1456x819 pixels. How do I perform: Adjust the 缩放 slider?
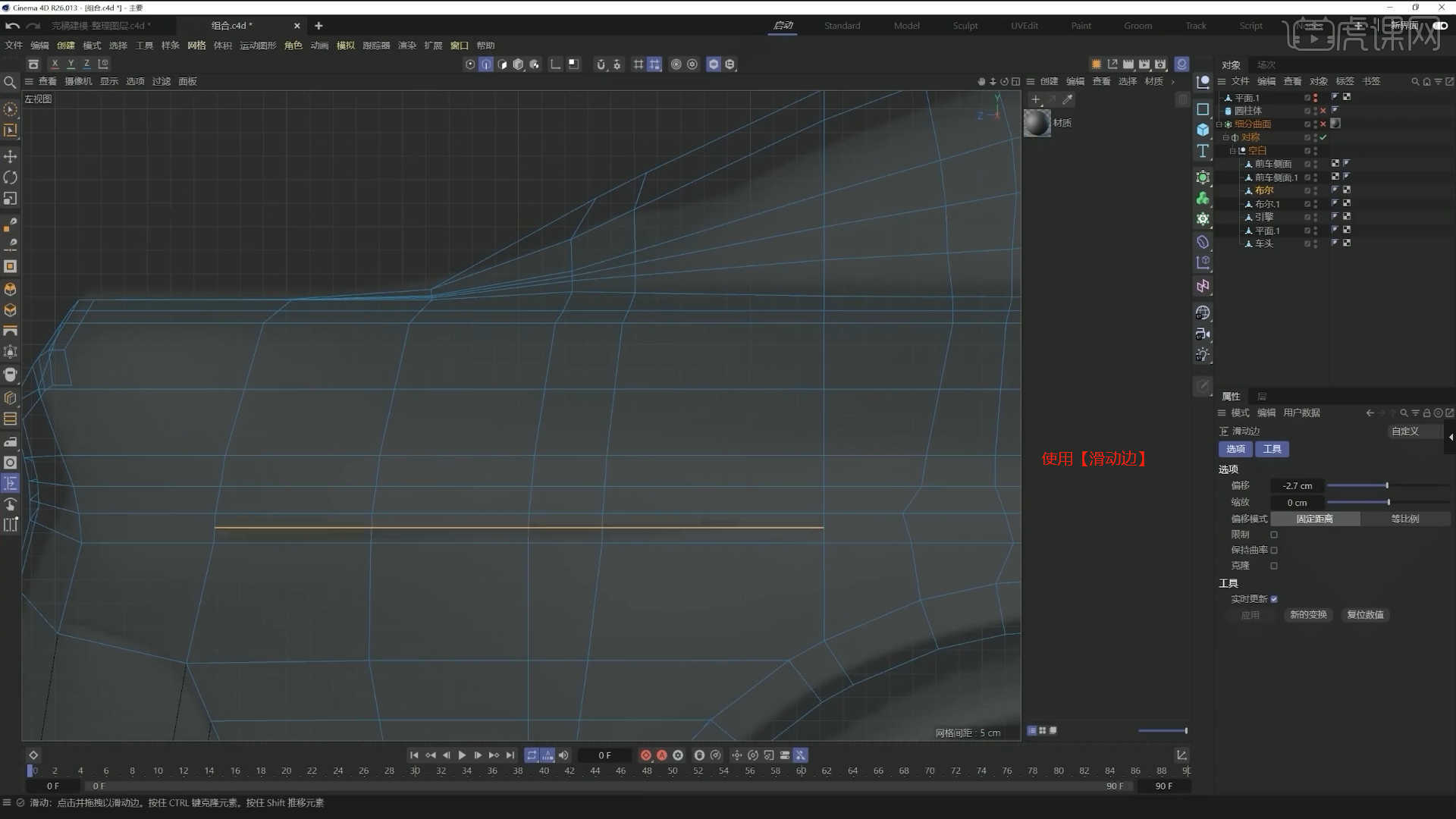pyautogui.click(x=1388, y=502)
